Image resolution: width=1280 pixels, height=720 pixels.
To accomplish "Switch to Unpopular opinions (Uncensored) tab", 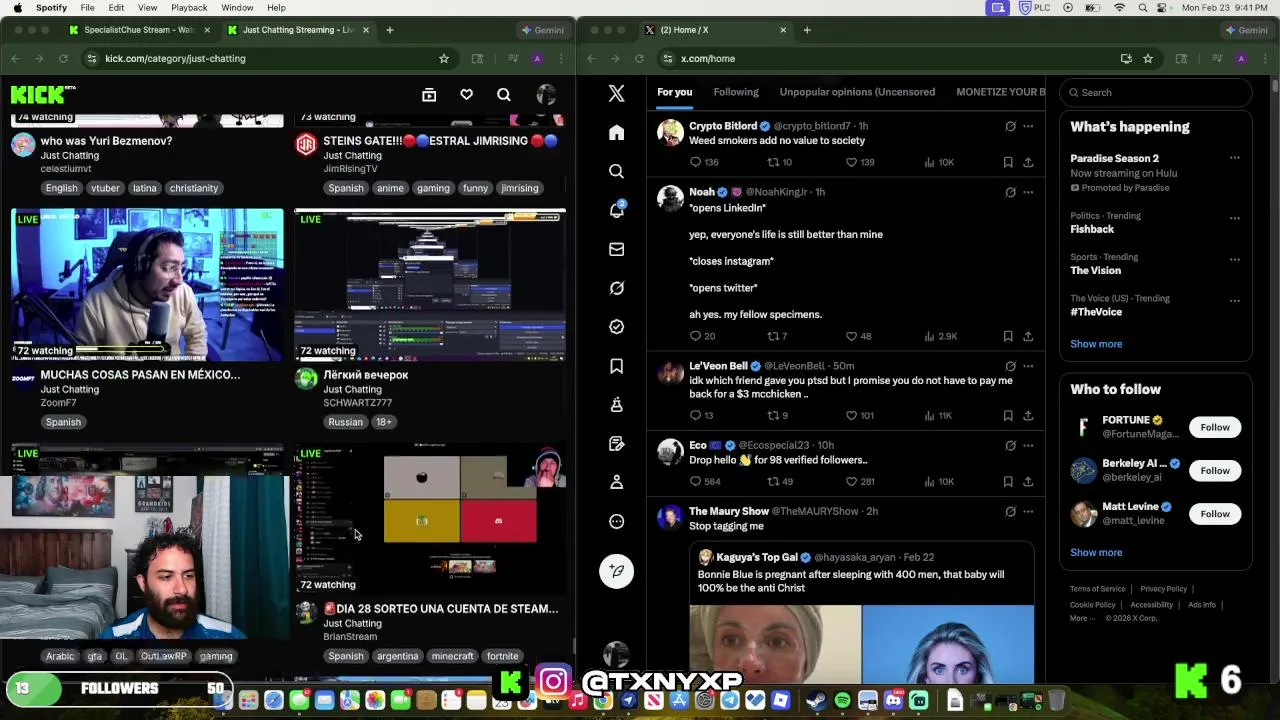I will [857, 92].
